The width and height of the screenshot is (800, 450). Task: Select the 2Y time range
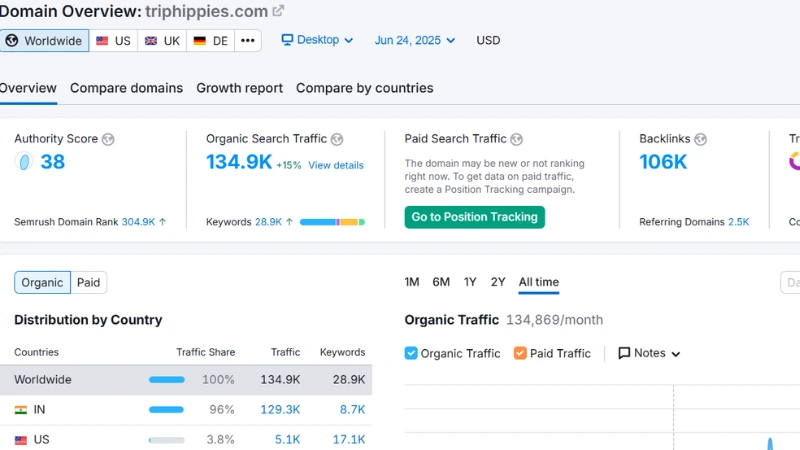click(x=497, y=282)
